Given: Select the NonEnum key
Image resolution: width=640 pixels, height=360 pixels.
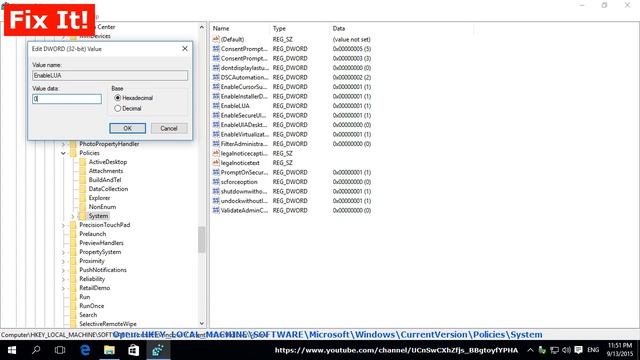Looking at the screenshot, I should point(102,207).
